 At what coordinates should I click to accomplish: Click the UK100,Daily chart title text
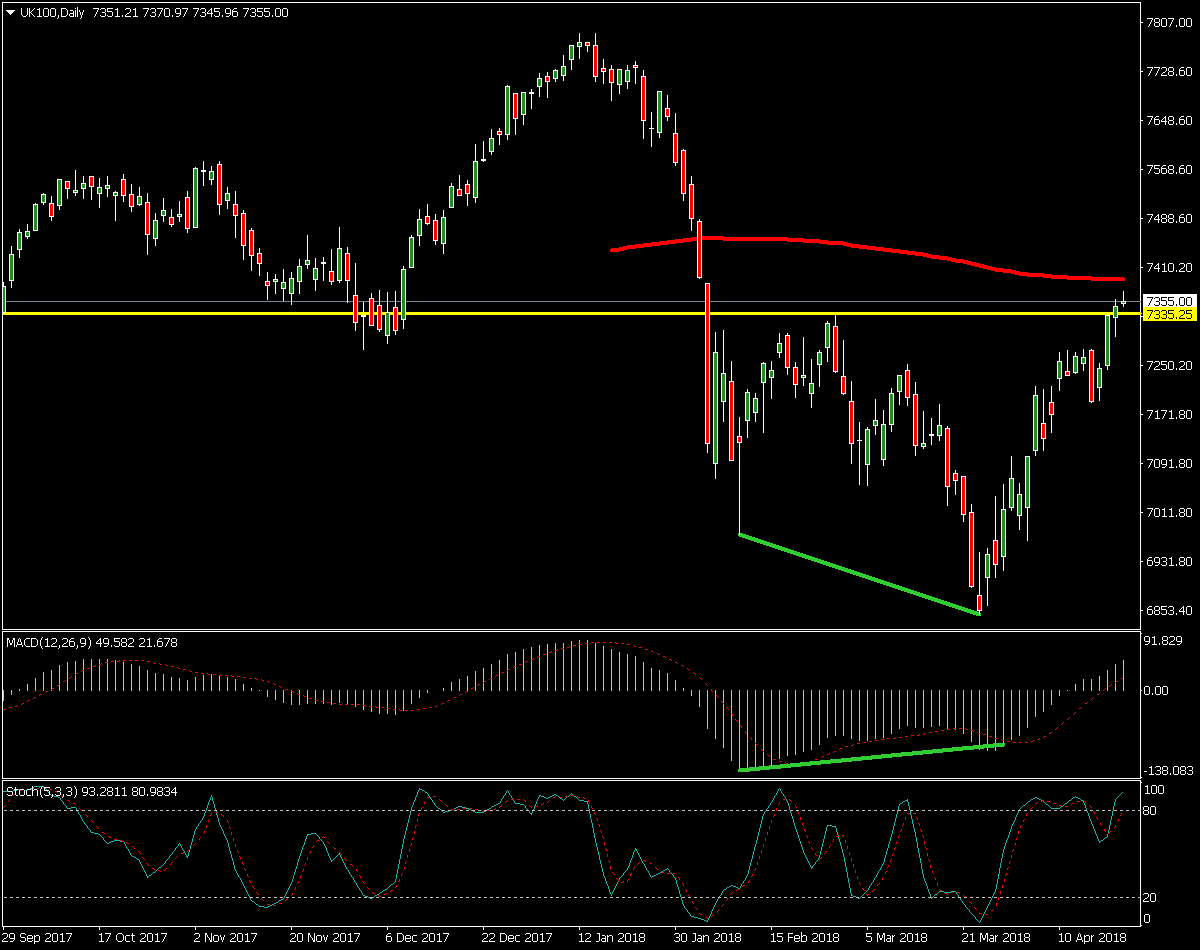(52, 13)
